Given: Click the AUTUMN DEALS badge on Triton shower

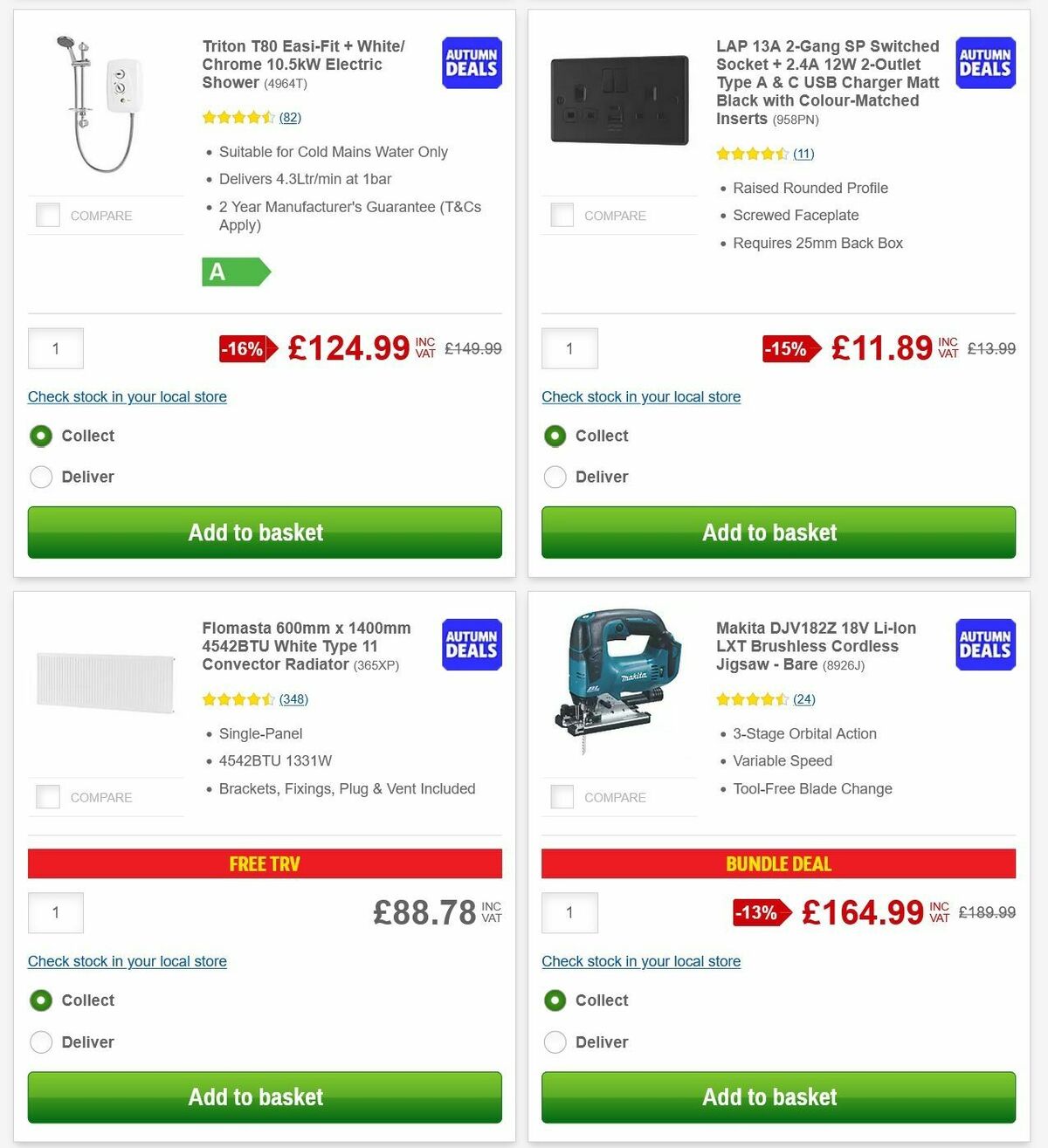Looking at the screenshot, I should 471,62.
